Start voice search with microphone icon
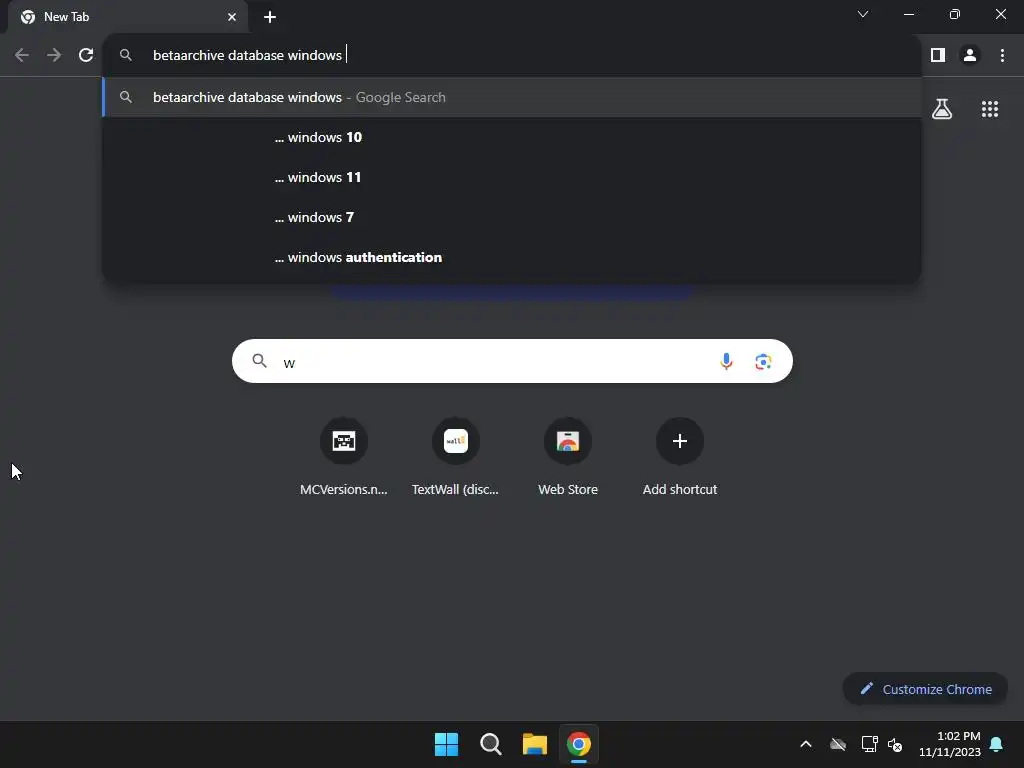1024x768 pixels. (x=726, y=361)
